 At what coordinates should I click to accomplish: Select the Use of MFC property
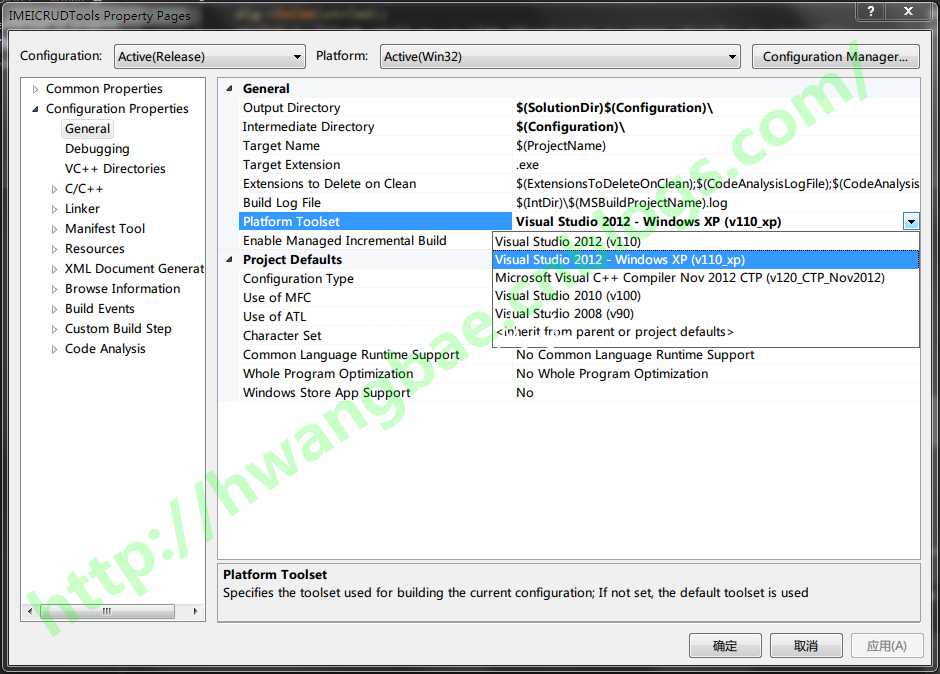point(366,297)
